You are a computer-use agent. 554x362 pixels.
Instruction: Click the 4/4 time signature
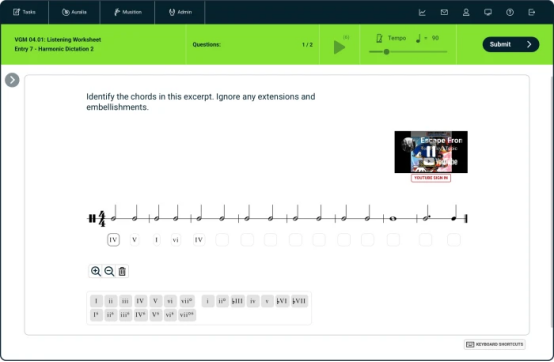(x=102, y=219)
